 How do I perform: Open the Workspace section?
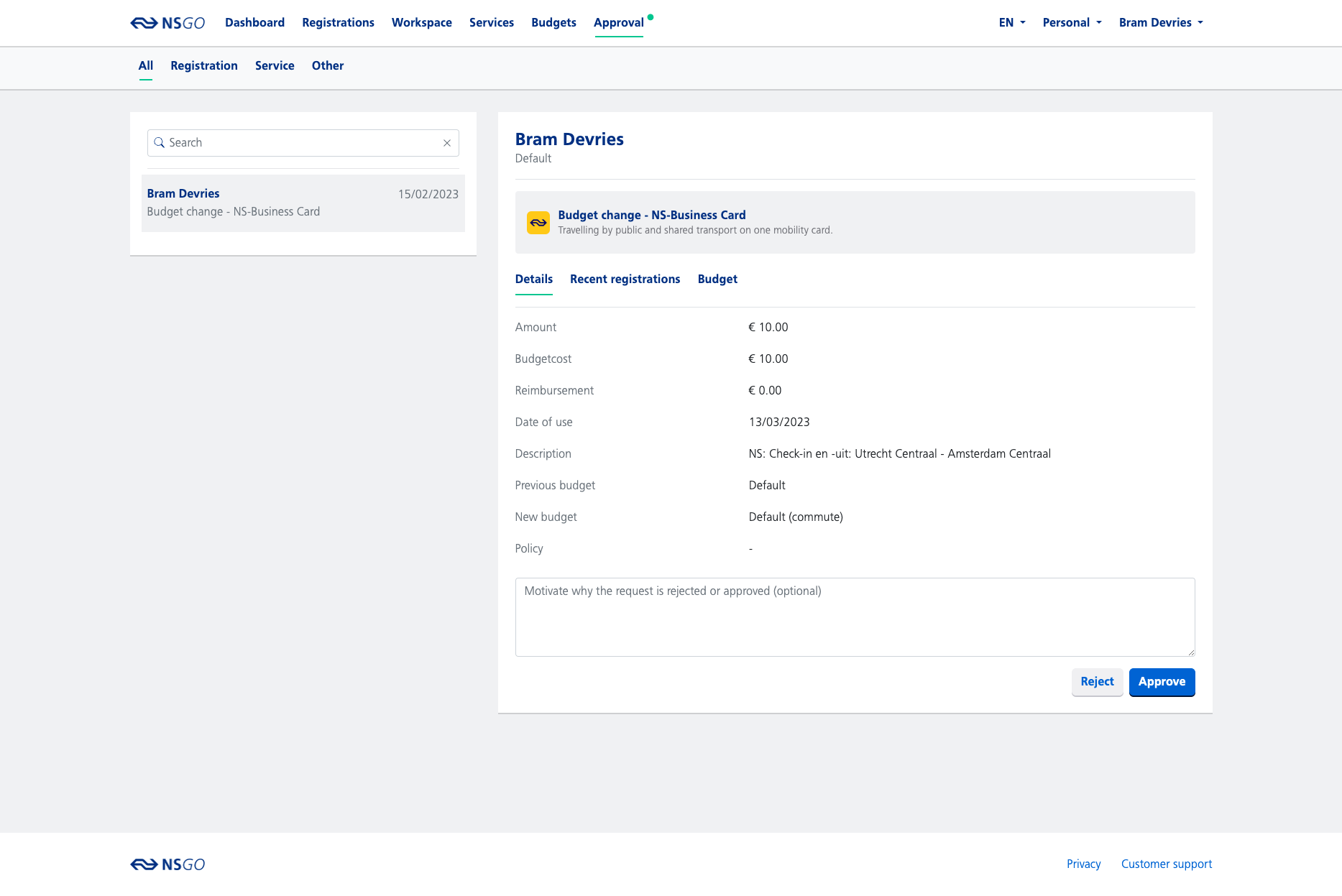click(x=421, y=22)
